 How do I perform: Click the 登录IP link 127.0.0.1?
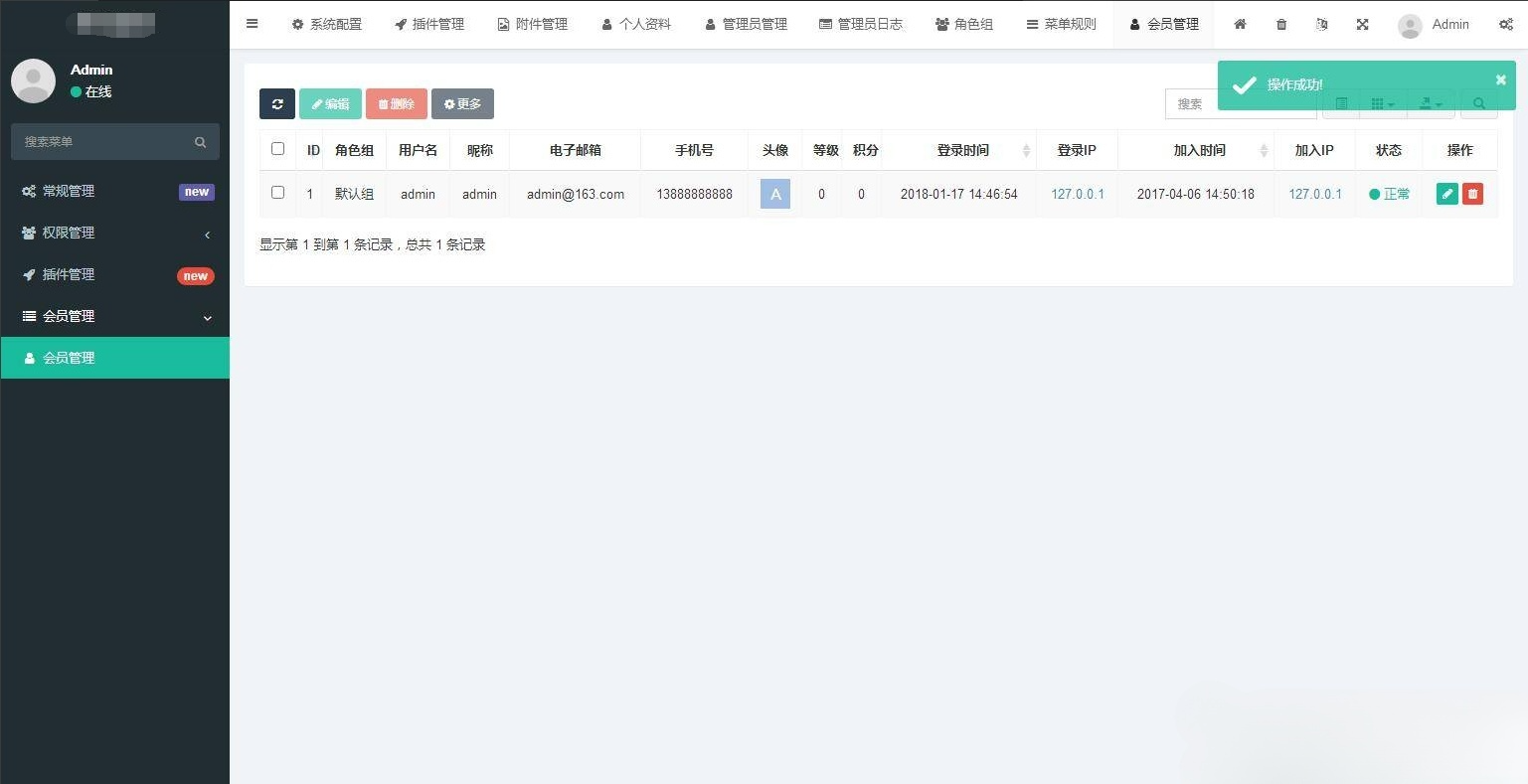[1078, 194]
